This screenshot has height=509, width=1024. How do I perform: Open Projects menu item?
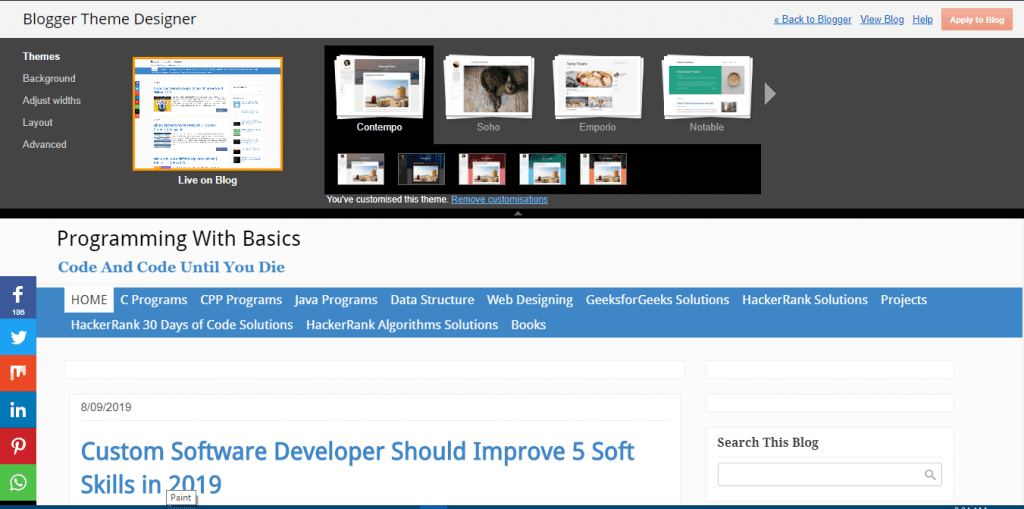click(x=904, y=300)
